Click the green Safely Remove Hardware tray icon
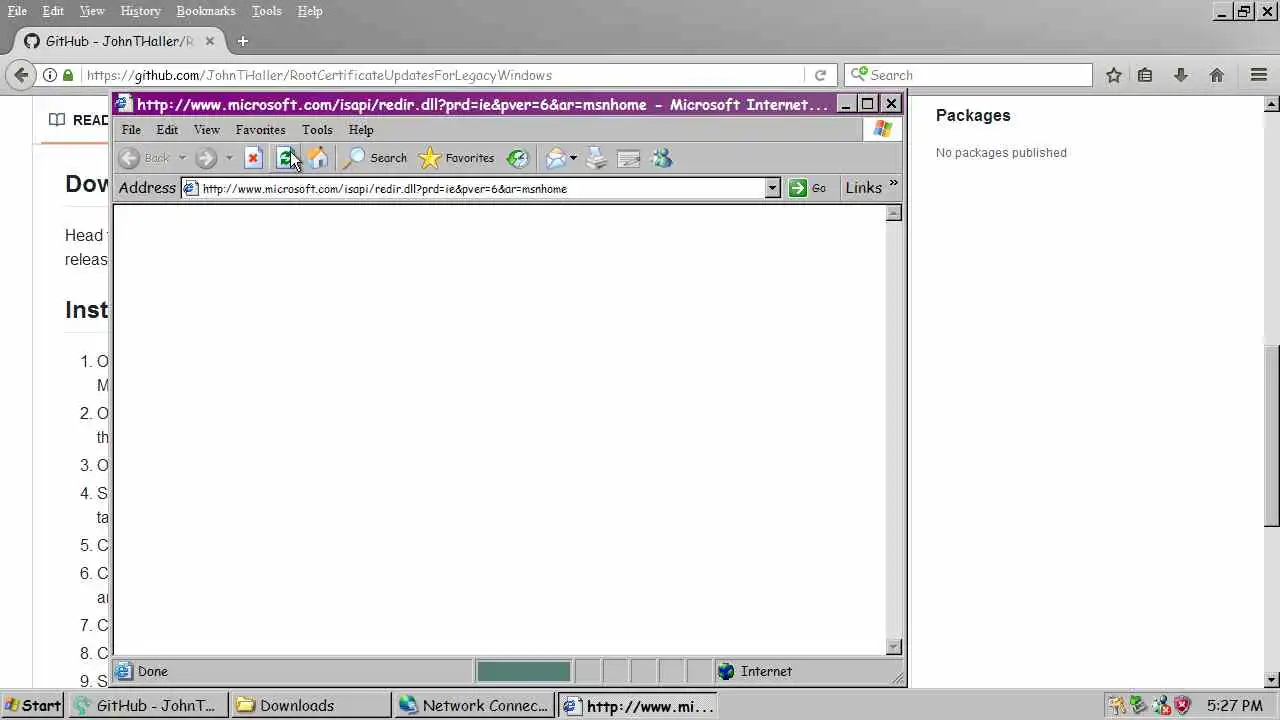 [x=1138, y=705]
